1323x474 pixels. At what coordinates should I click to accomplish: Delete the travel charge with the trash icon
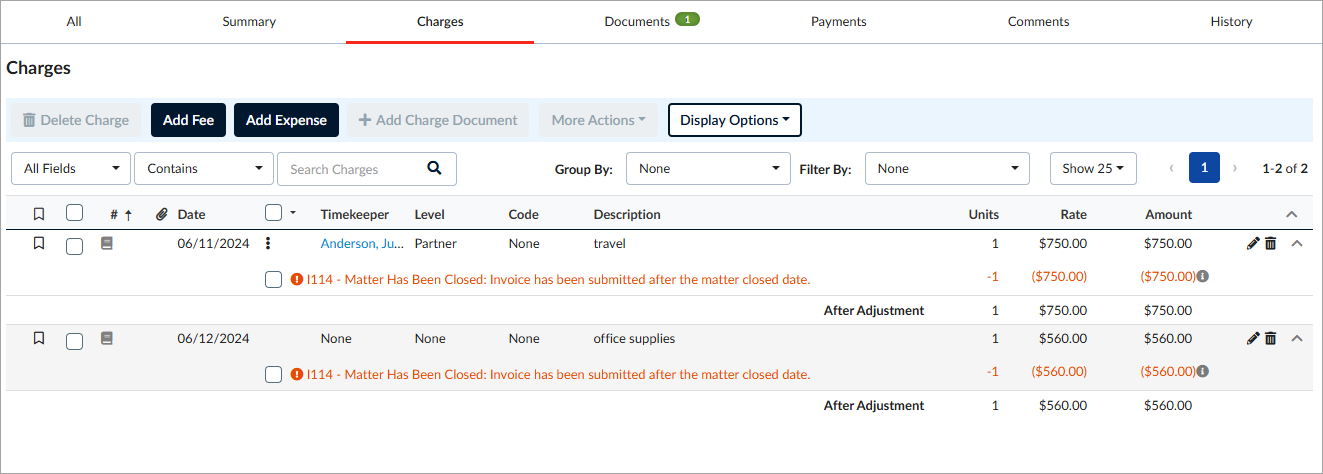1271,243
